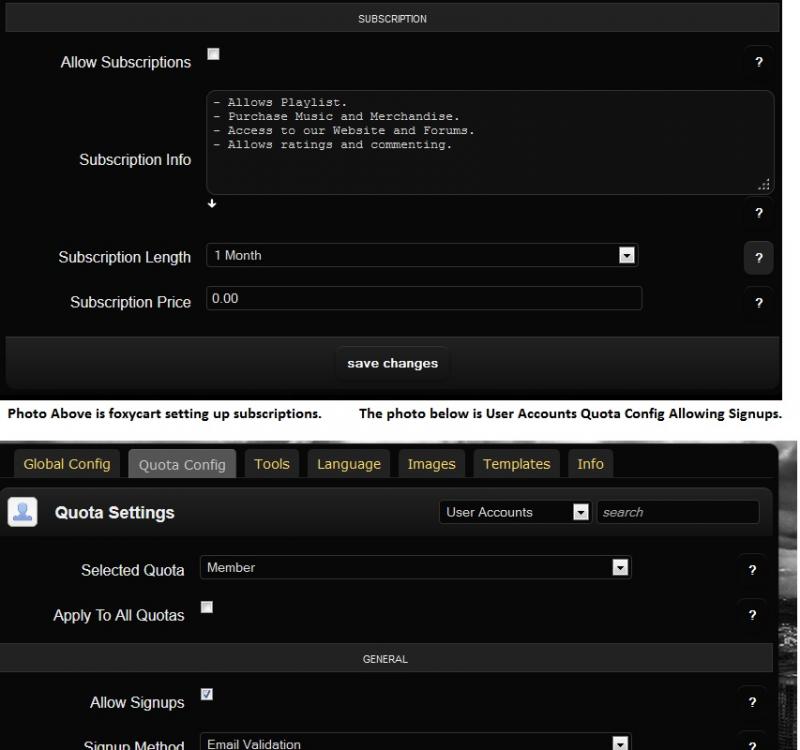Click help icon next to Subscription Price
The width and height of the screenshot is (800, 750).
click(758, 302)
